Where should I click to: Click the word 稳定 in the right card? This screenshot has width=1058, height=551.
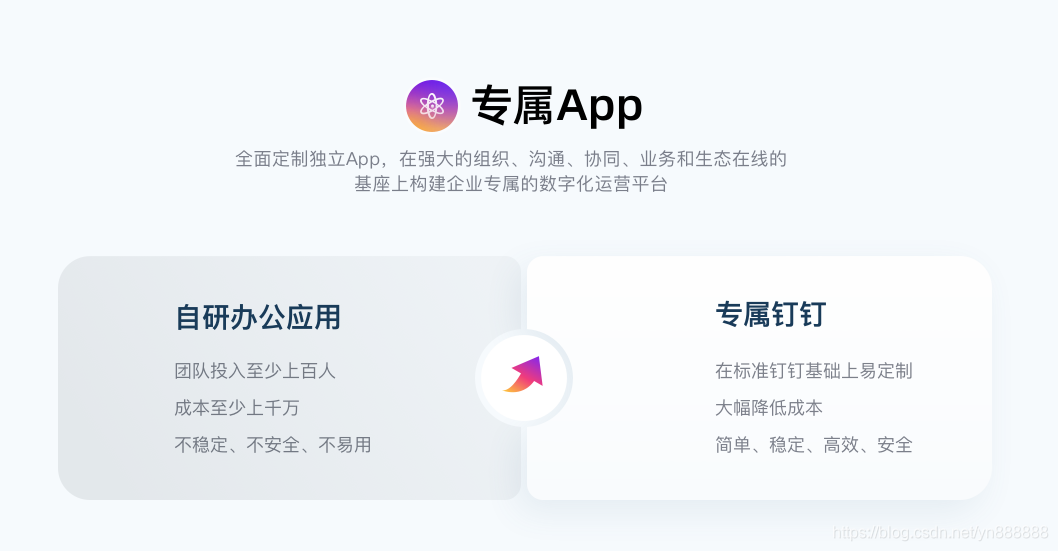click(x=787, y=445)
